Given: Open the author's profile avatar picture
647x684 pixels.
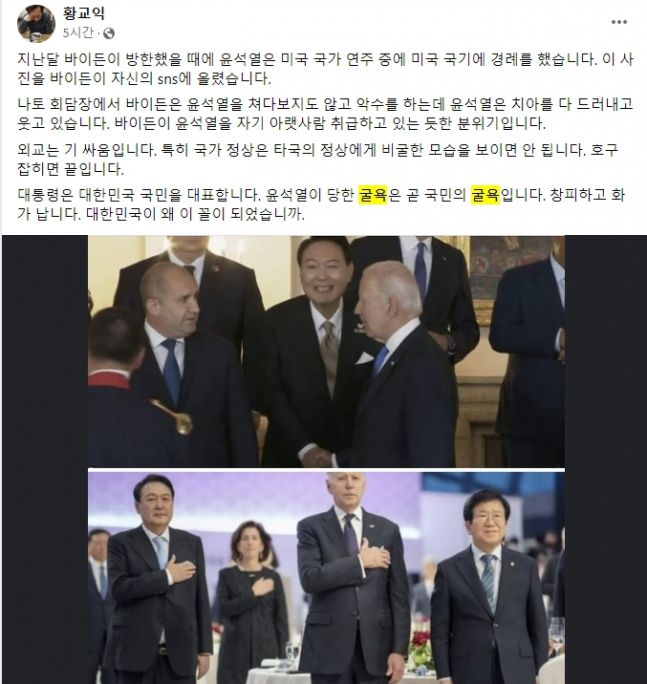Looking at the screenshot, I should point(36,23).
